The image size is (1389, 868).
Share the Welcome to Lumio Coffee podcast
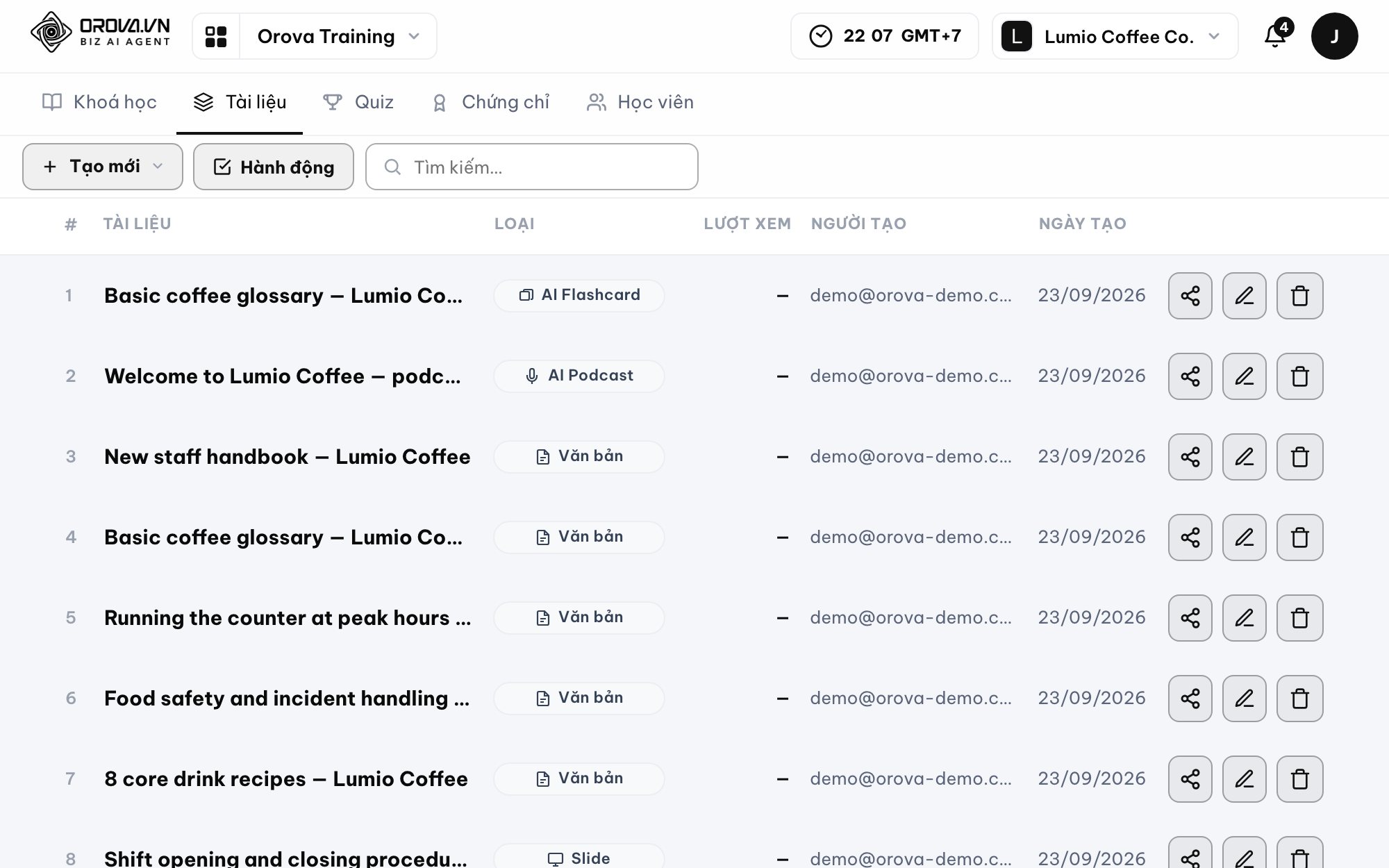(1190, 376)
